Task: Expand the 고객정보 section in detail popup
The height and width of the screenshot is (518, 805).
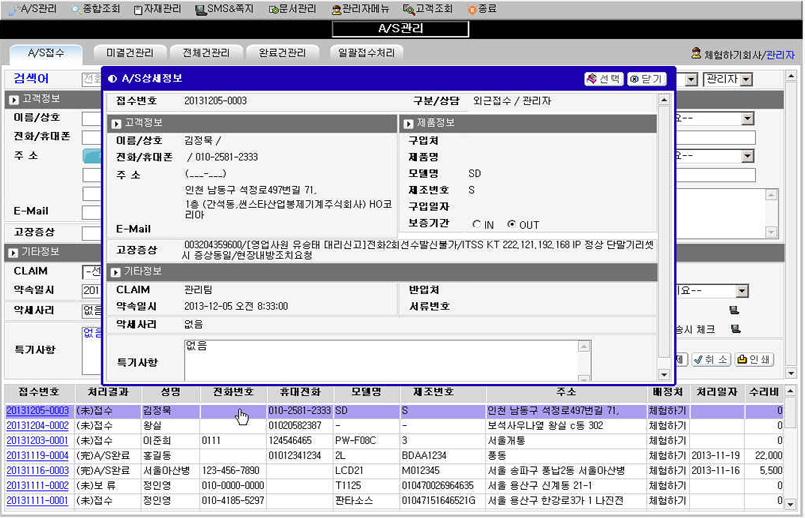Action: [116, 124]
